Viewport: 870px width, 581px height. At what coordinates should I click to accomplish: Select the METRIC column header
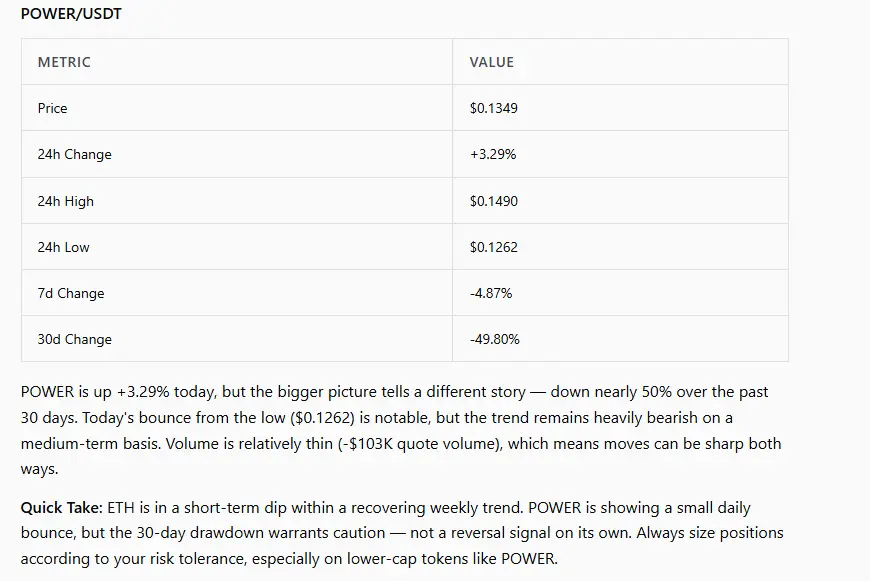pyautogui.click(x=64, y=62)
